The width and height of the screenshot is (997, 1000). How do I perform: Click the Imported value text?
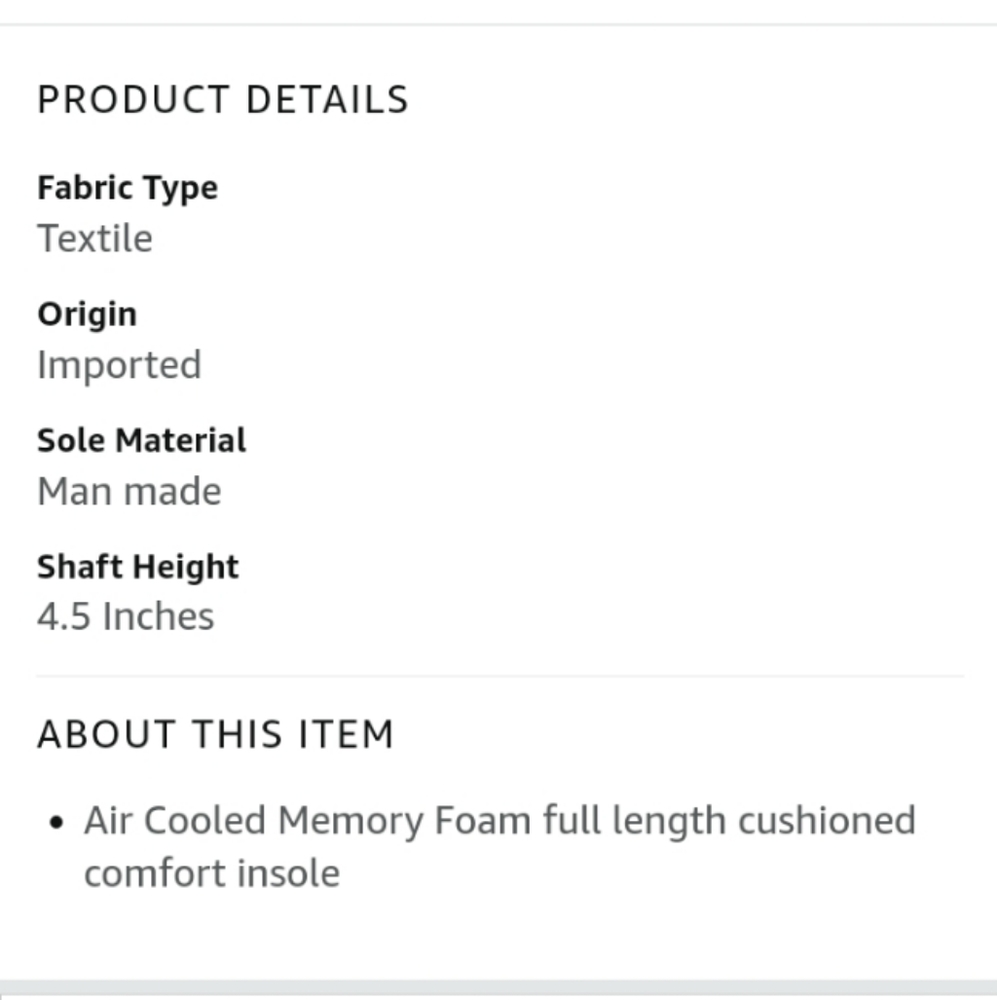(119, 365)
